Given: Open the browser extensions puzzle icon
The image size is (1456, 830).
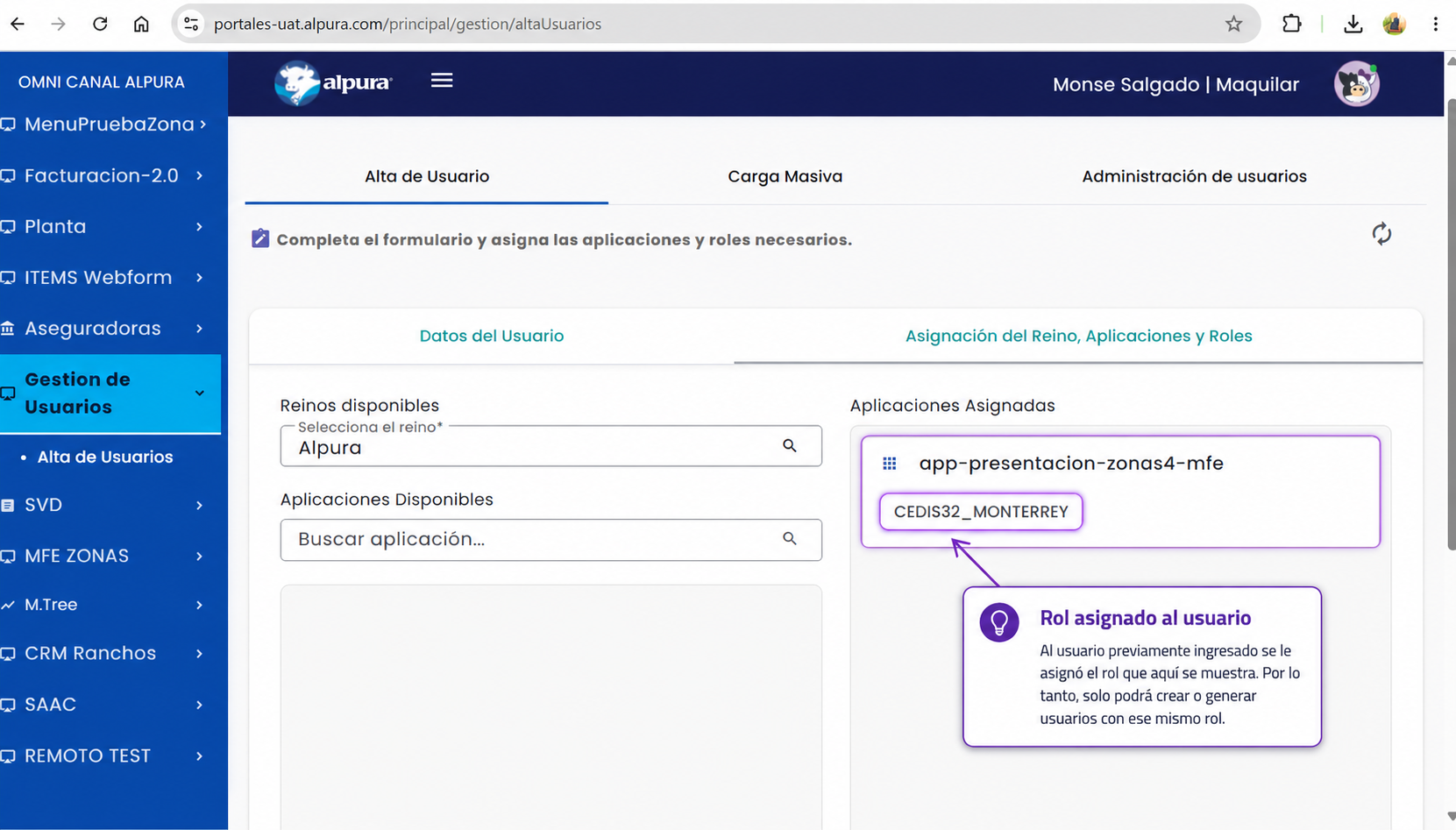Looking at the screenshot, I should click(x=1292, y=24).
